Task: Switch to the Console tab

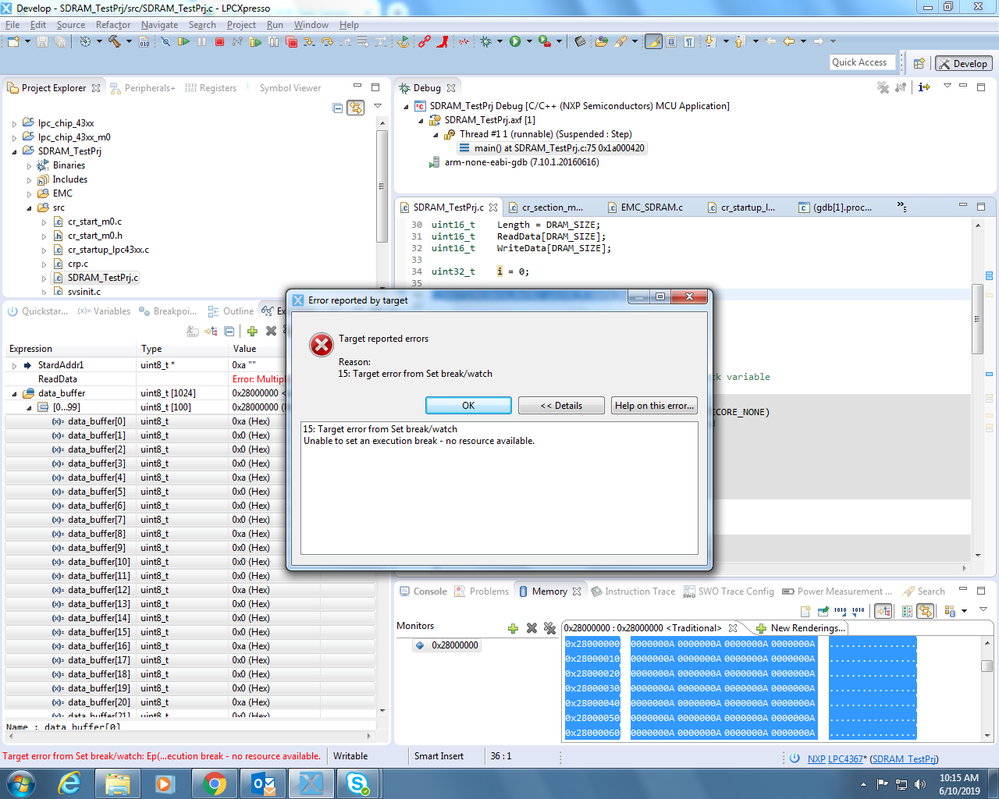Action: [423, 591]
